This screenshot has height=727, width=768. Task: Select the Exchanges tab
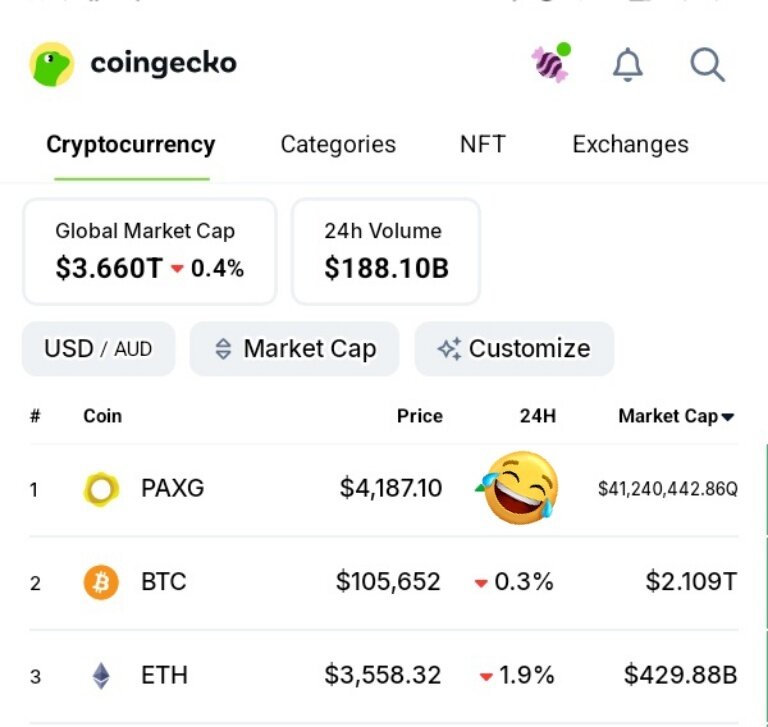[630, 144]
